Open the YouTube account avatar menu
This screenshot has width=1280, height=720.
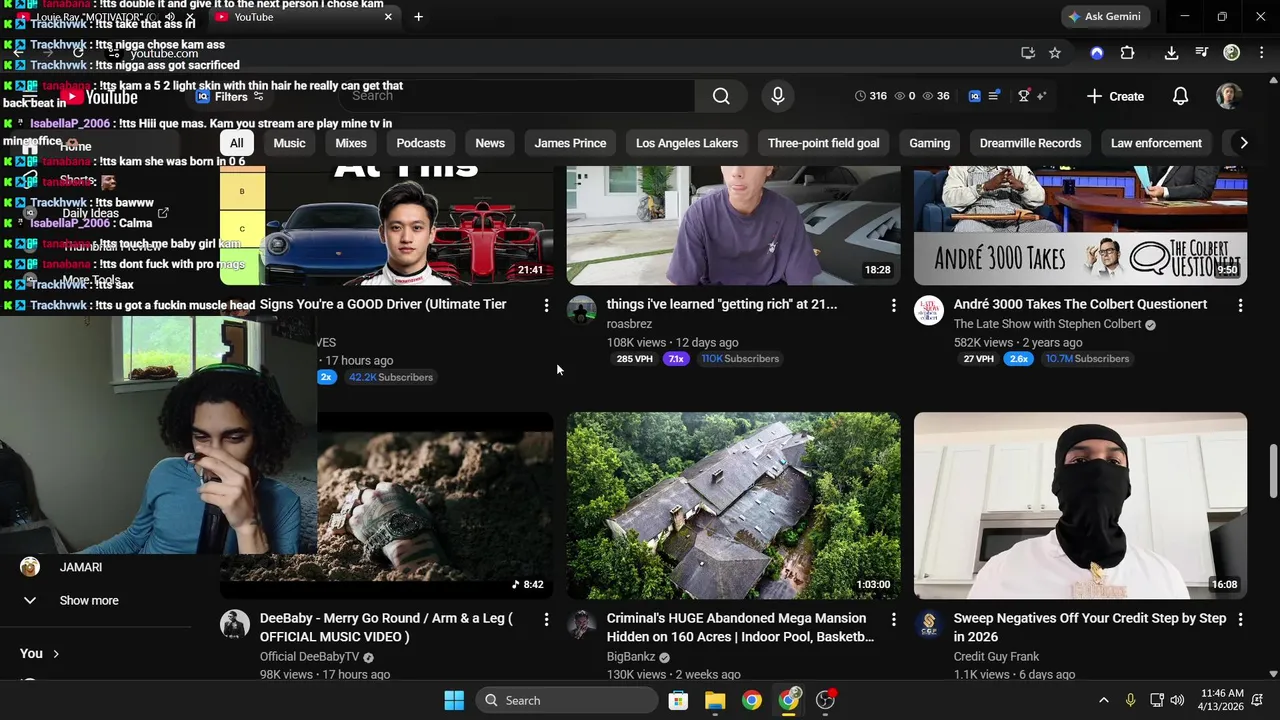pyautogui.click(x=1229, y=96)
